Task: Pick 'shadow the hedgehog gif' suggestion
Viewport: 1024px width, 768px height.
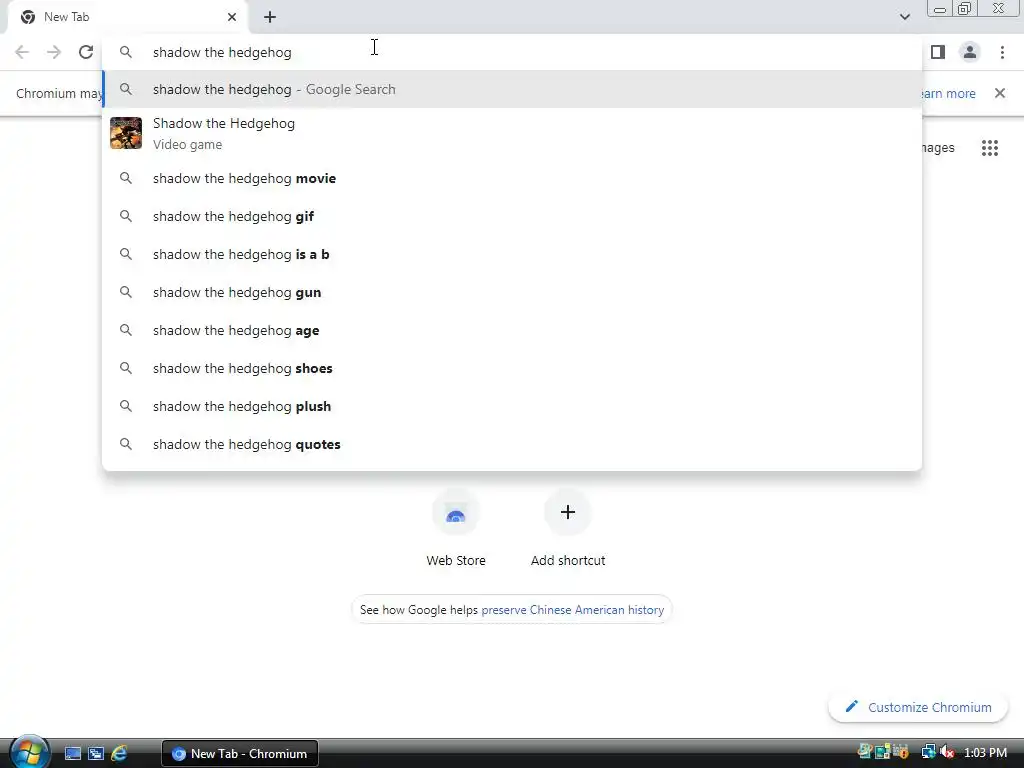Action: coord(512,216)
